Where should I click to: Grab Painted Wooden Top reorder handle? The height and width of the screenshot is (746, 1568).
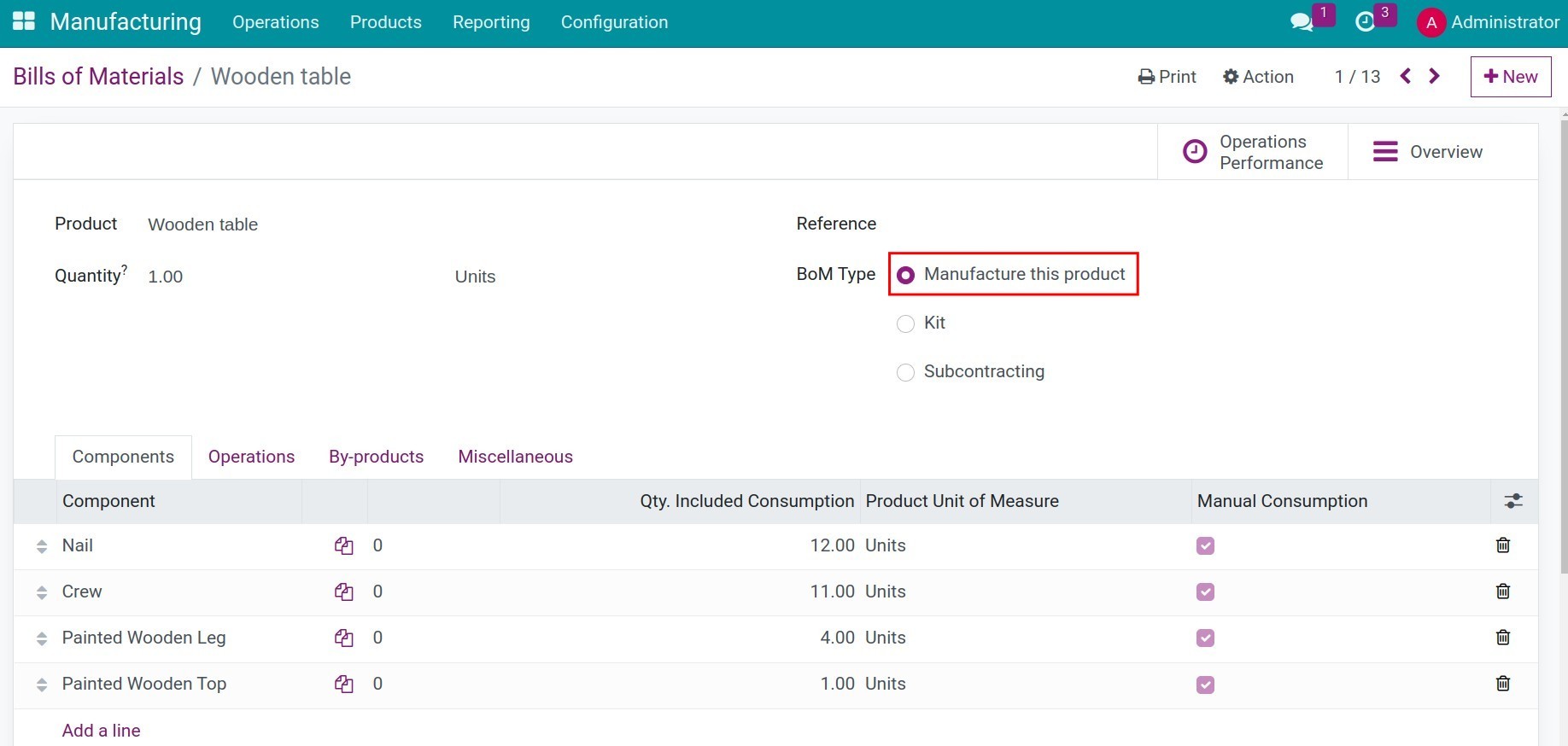pos(41,685)
